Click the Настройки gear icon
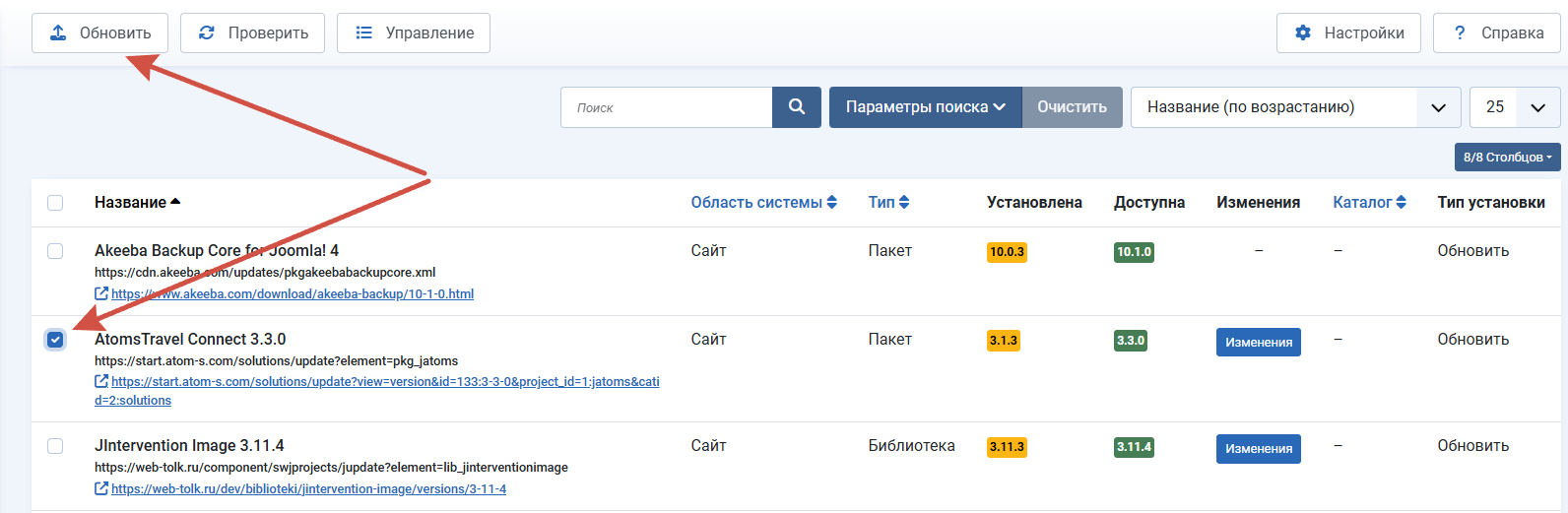Screen dimensions: 1568x513 tap(1303, 32)
